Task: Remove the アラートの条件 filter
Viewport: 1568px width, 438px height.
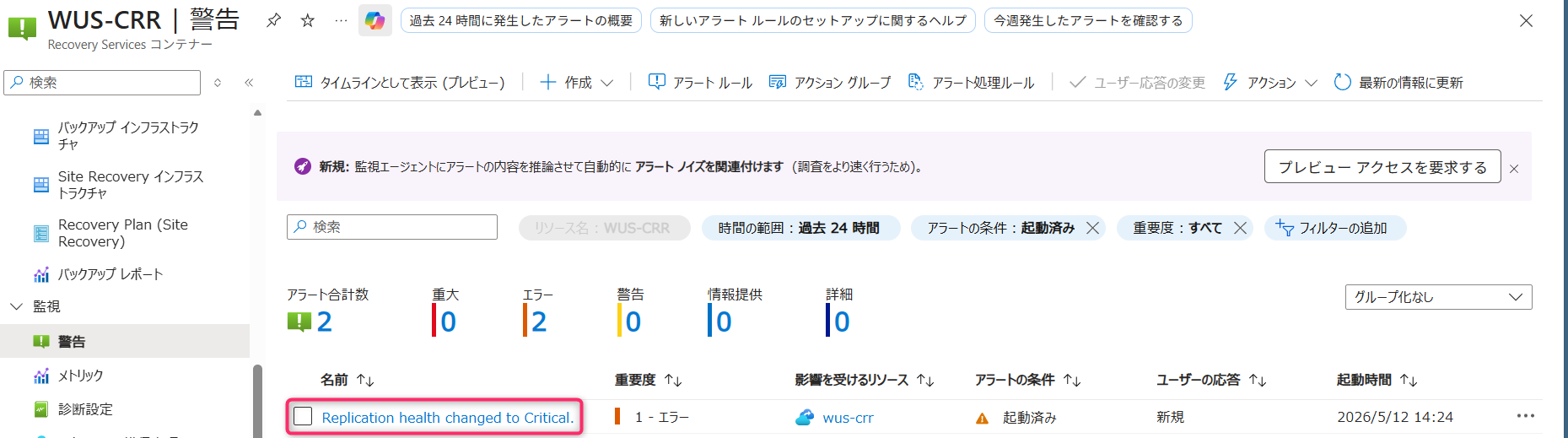Action: (1092, 228)
